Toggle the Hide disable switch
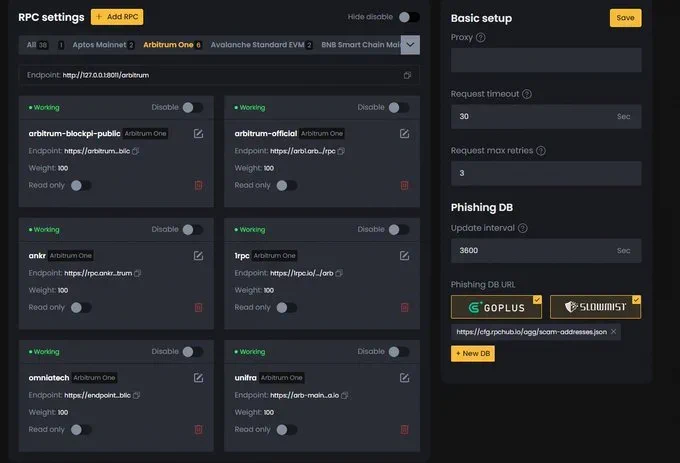Image resolution: width=680 pixels, height=463 pixels. coord(409,17)
